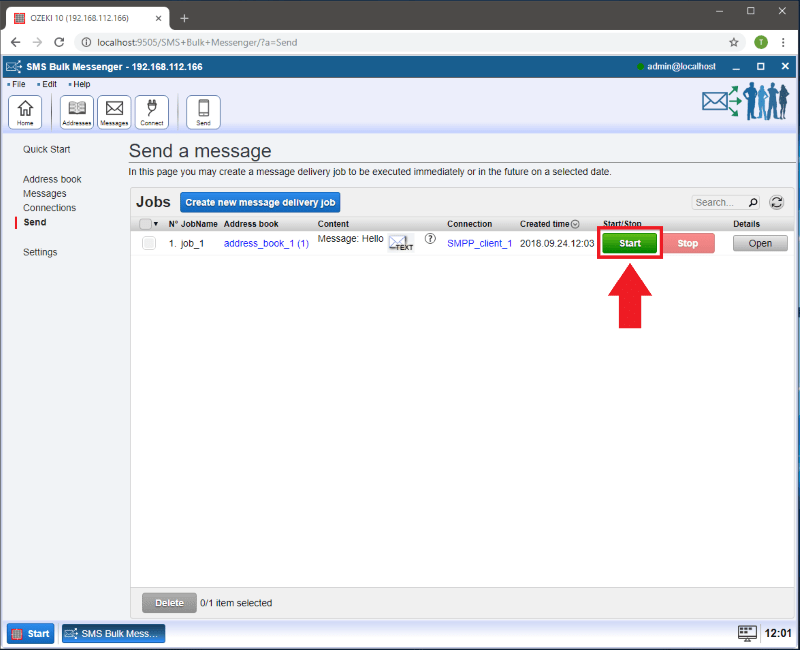The height and width of the screenshot is (650, 800).
Task: Click the SMS Bulk Messenger title bar envelope icon
Action: tap(14, 67)
